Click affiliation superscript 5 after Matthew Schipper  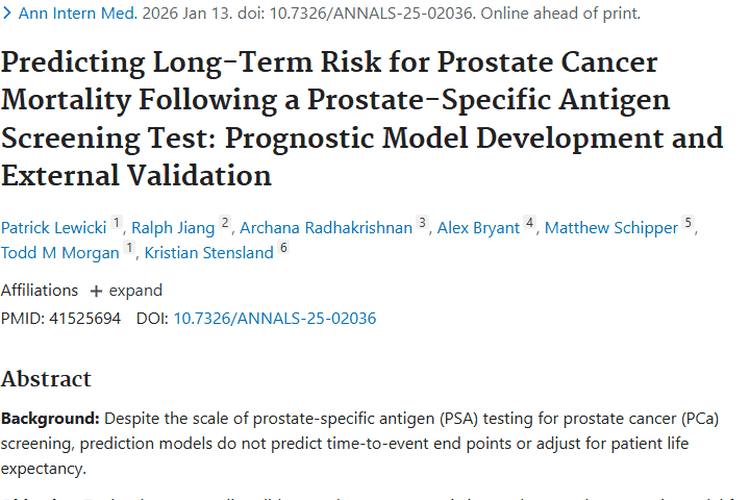coord(688,224)
